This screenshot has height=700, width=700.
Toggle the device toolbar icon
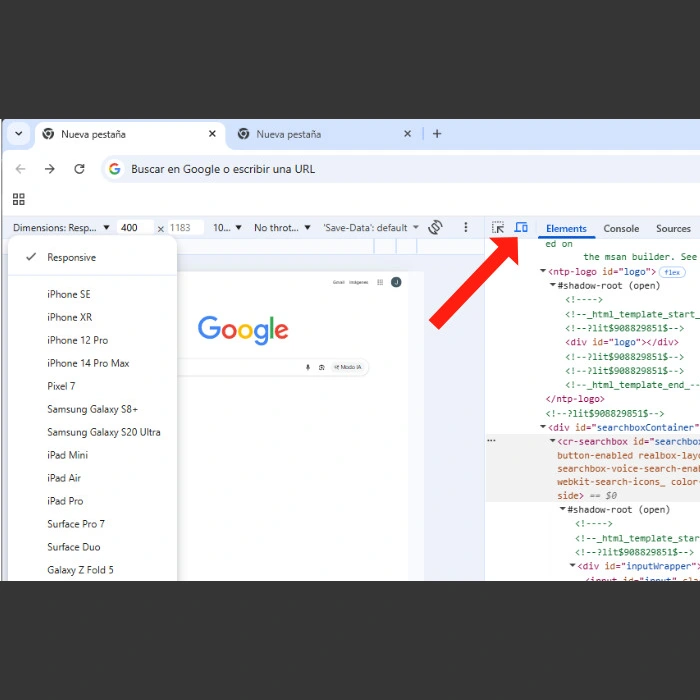521,227
